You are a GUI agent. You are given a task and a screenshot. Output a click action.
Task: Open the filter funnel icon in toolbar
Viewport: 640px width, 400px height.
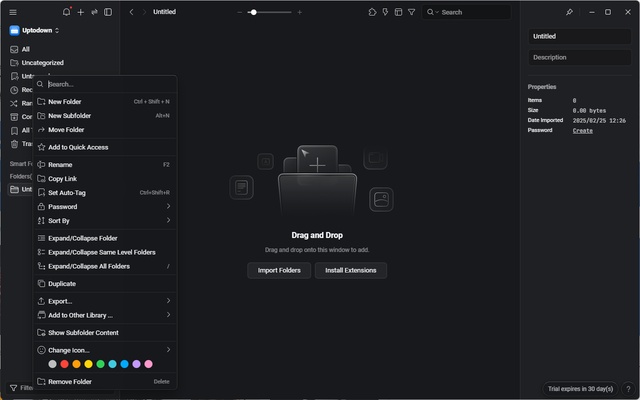(x=411, y=12)
